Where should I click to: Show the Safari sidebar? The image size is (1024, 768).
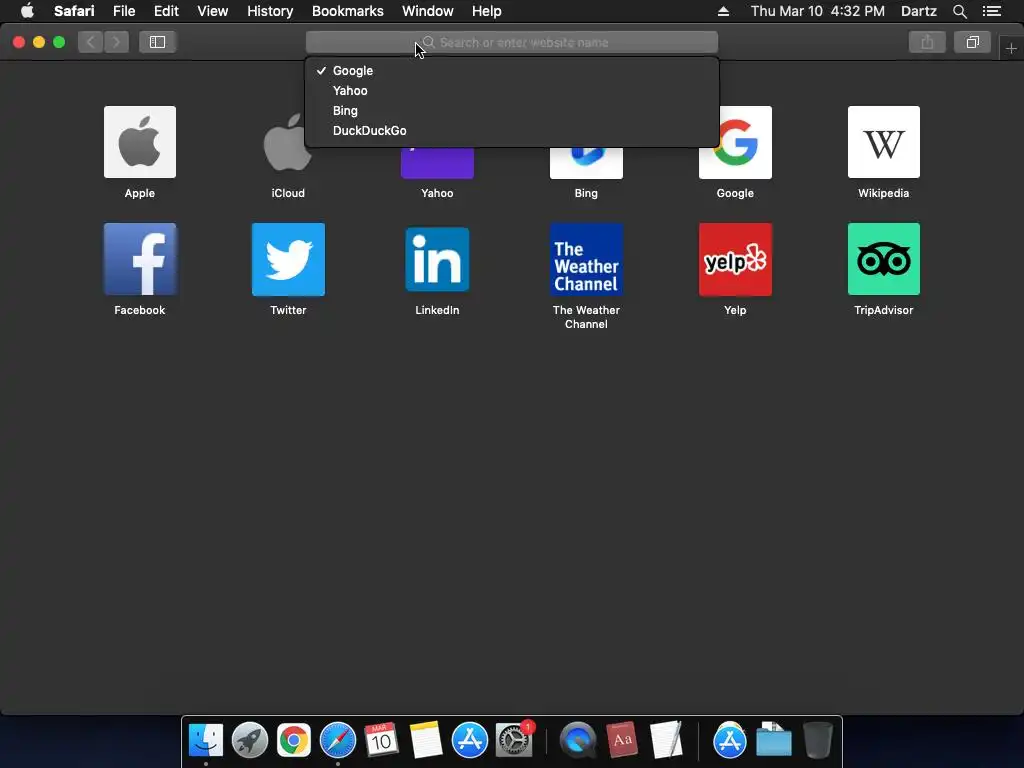click(157, 42)
